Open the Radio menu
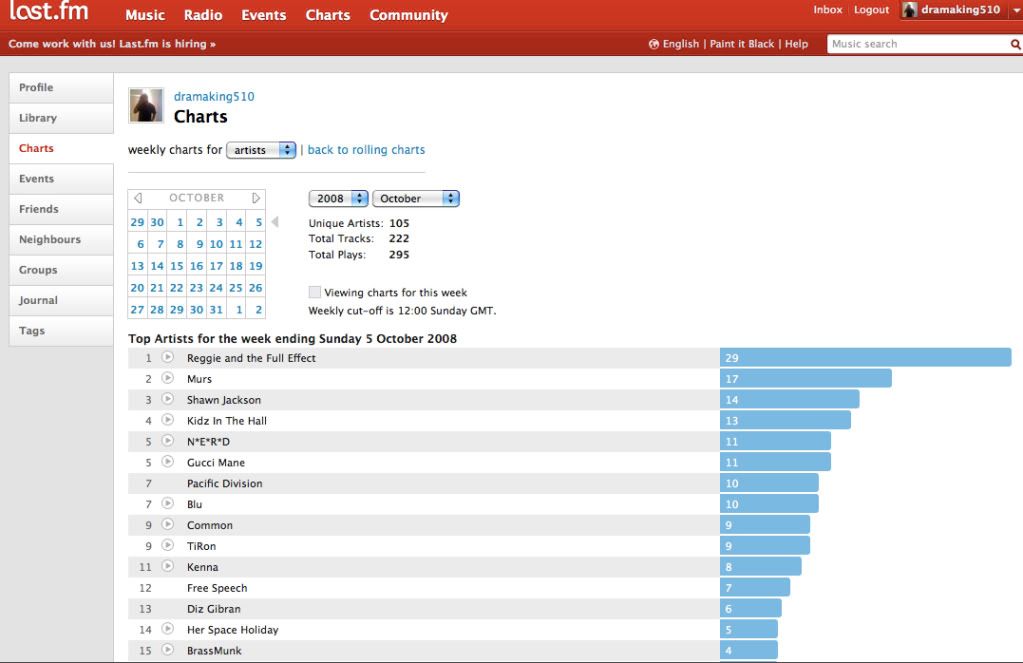This screenshot has width=1023, height=663. [203, 14]
